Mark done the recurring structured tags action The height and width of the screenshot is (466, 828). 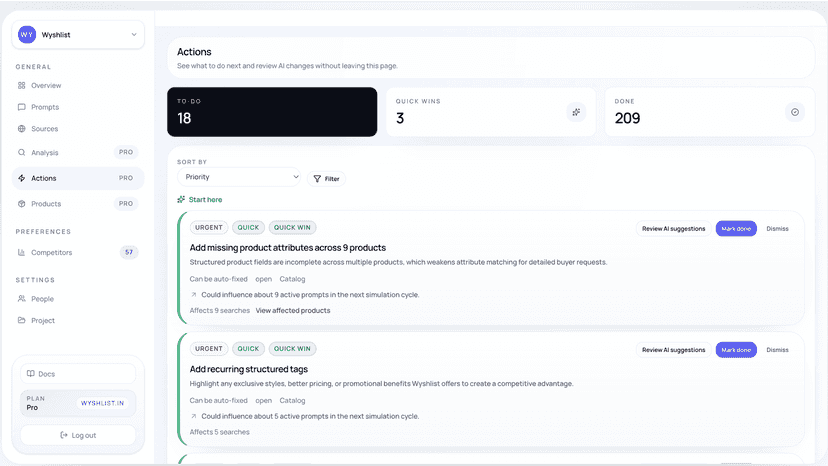coord(736,350)
